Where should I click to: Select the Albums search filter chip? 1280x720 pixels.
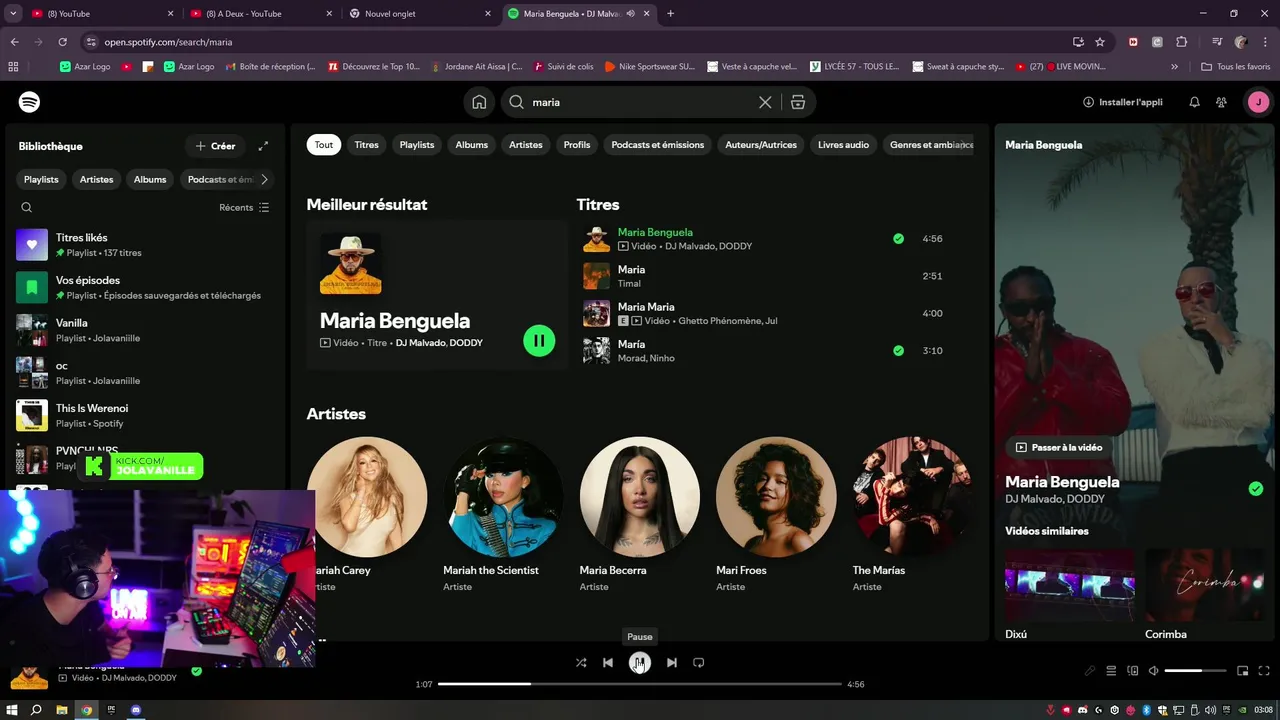point(472,145)
